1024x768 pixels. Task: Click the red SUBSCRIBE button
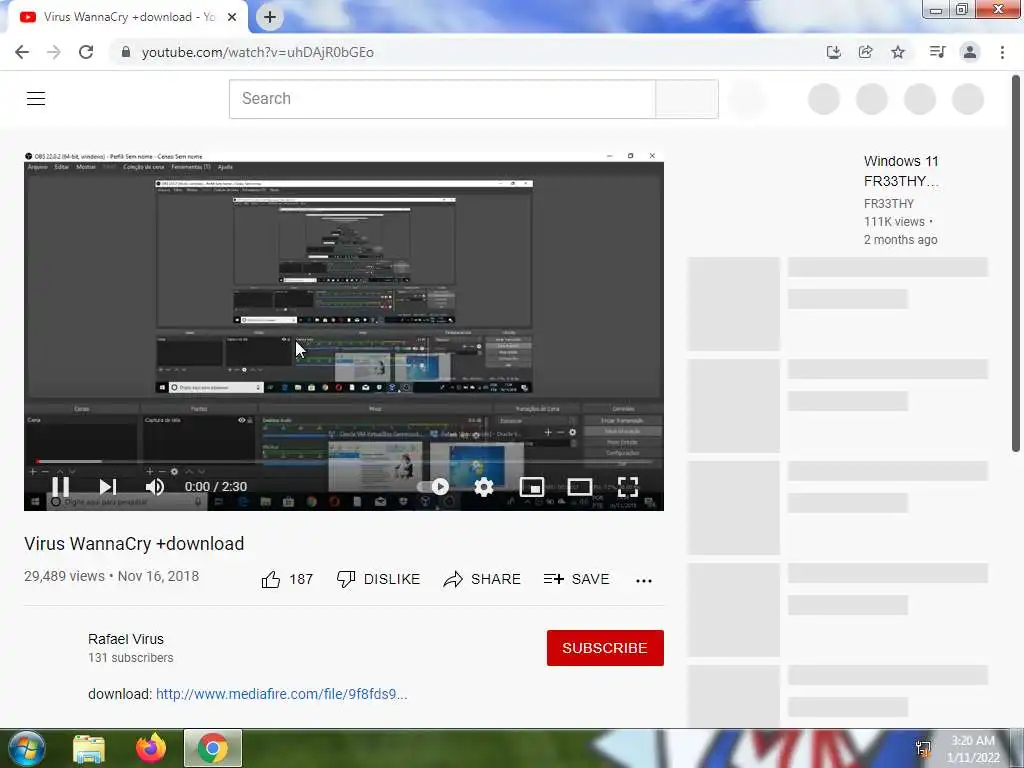pos(605,648)
